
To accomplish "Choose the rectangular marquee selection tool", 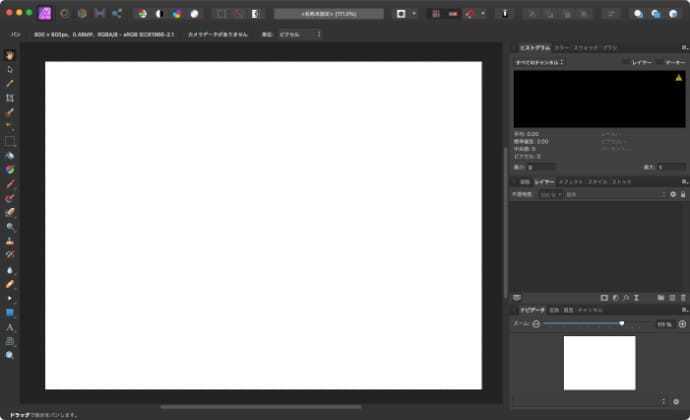I will (x=10, y=141).
